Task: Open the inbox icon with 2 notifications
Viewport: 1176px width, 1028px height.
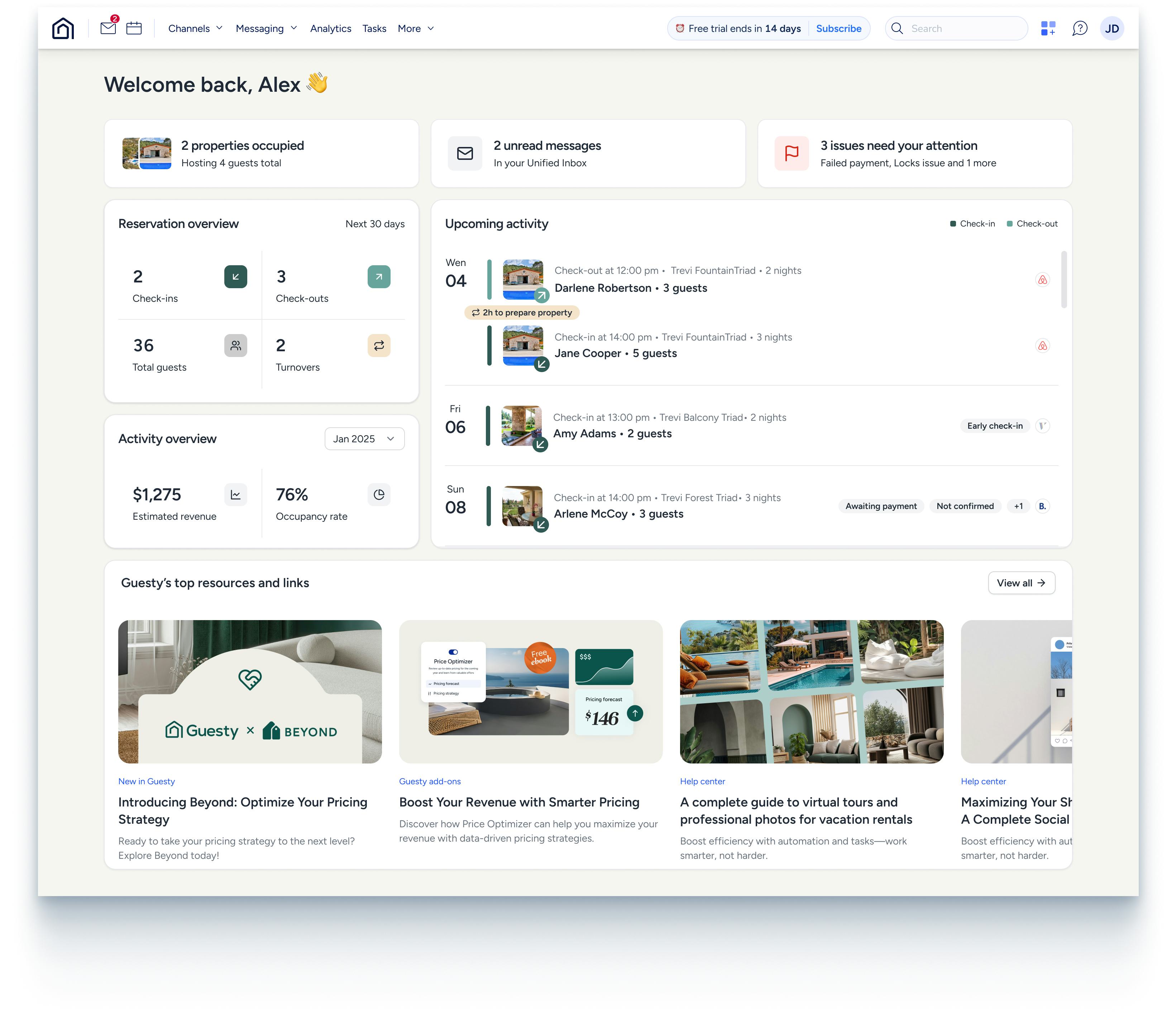Action: point(108,28)
